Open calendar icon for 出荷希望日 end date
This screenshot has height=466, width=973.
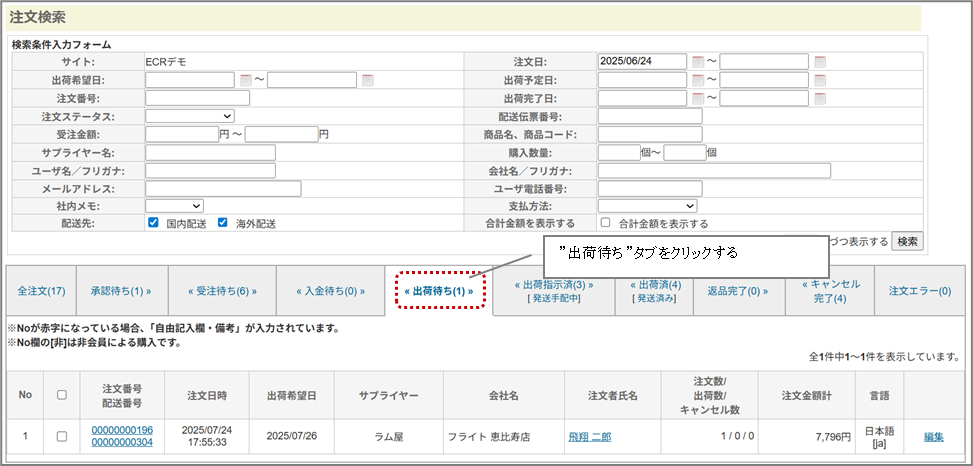(368, 80)
